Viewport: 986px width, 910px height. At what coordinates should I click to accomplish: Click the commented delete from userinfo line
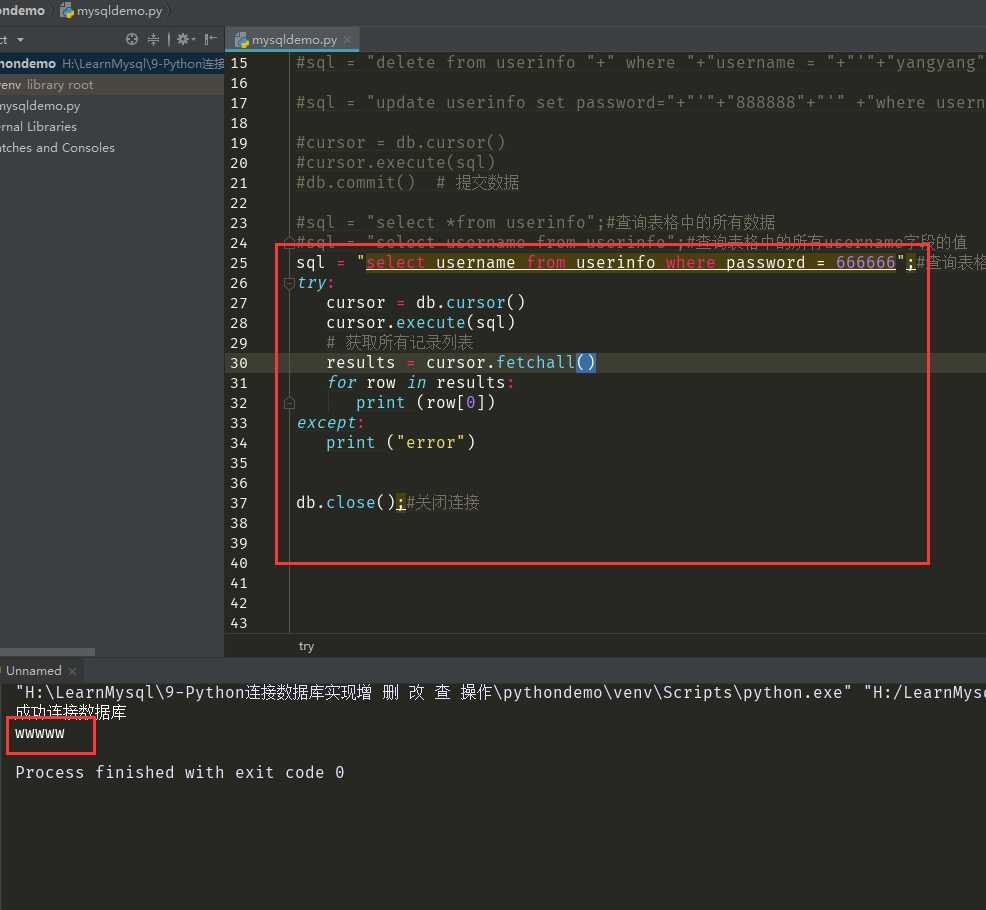coord(638,63)
